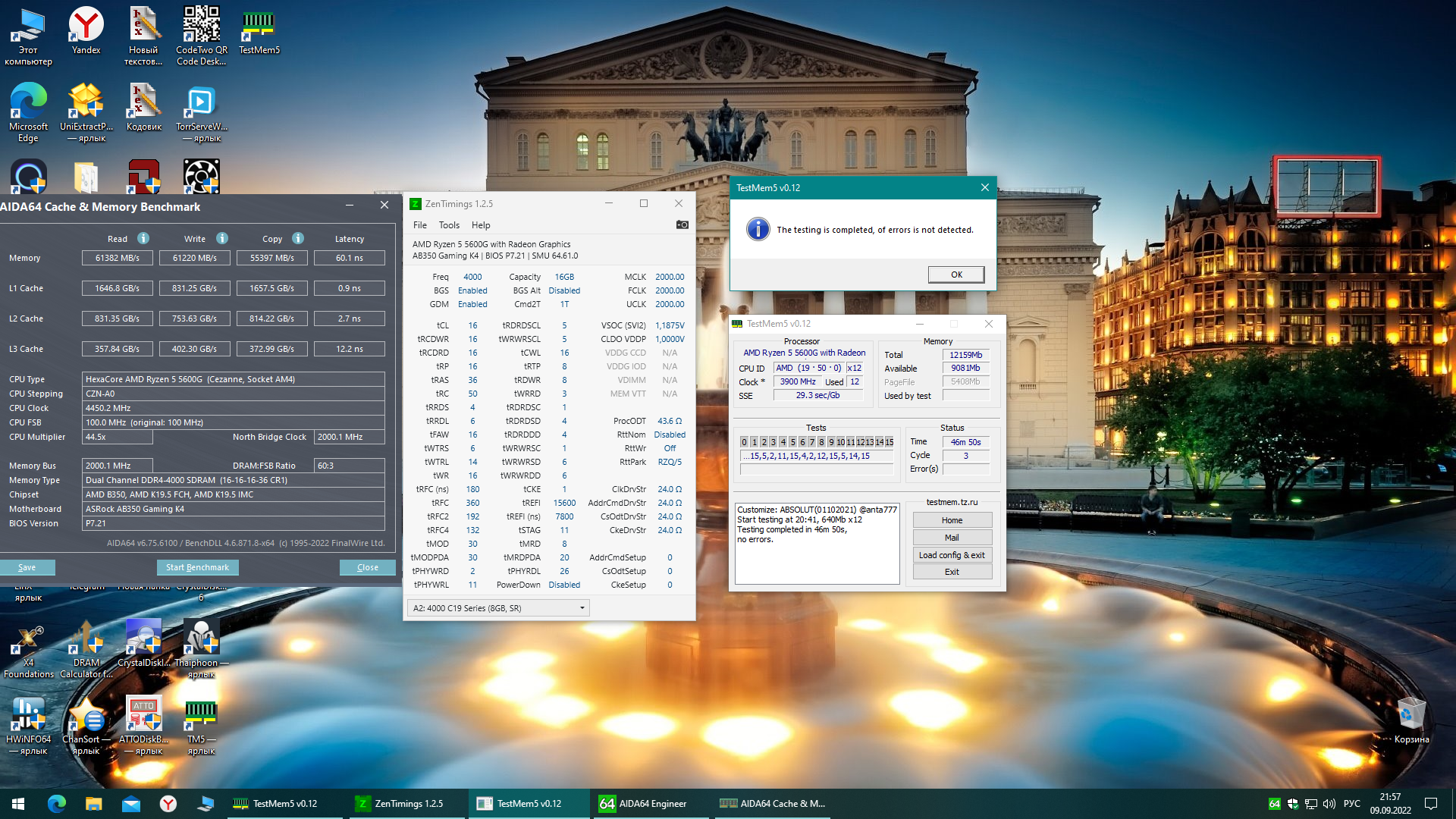The image size is (1456, 819).
Task: Click the Start Benchmark button
Action: tap(197, 567)
